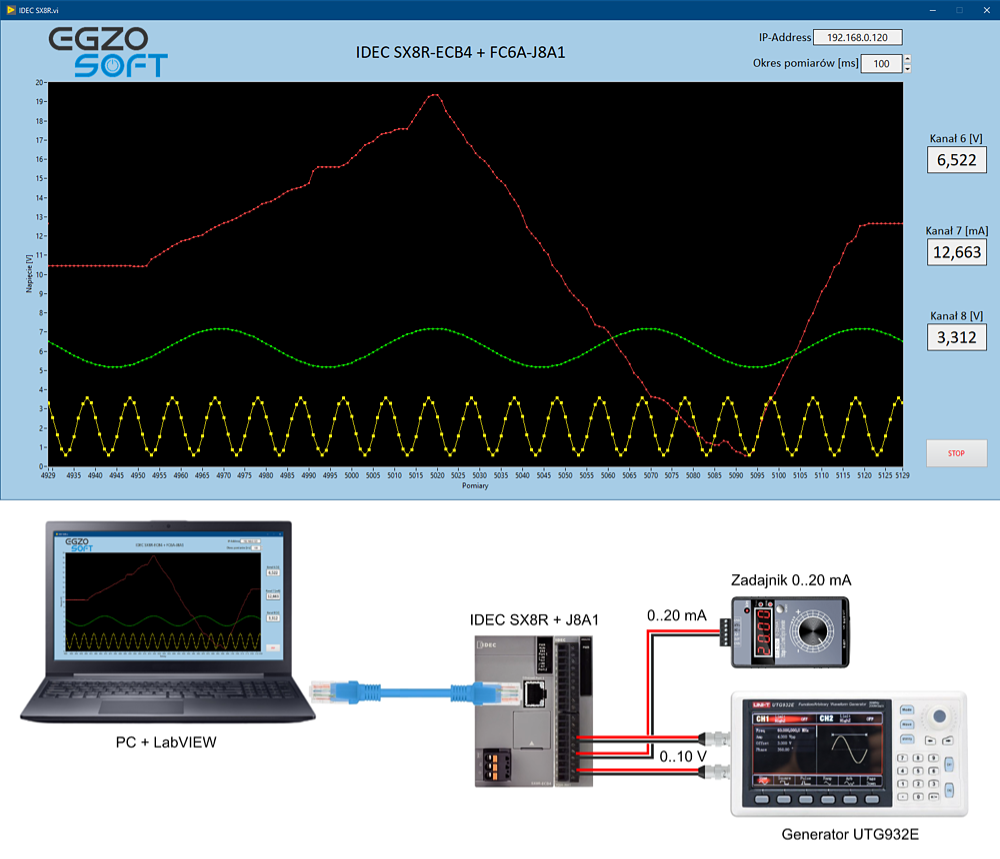Decrement the Okres pomiarów stepper down arrow

click(x=908, y=68)
